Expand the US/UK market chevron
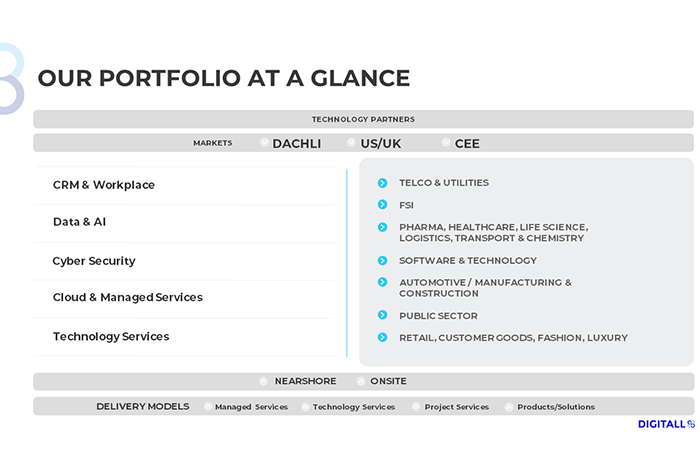700x467 pixels. pos(351,142)
